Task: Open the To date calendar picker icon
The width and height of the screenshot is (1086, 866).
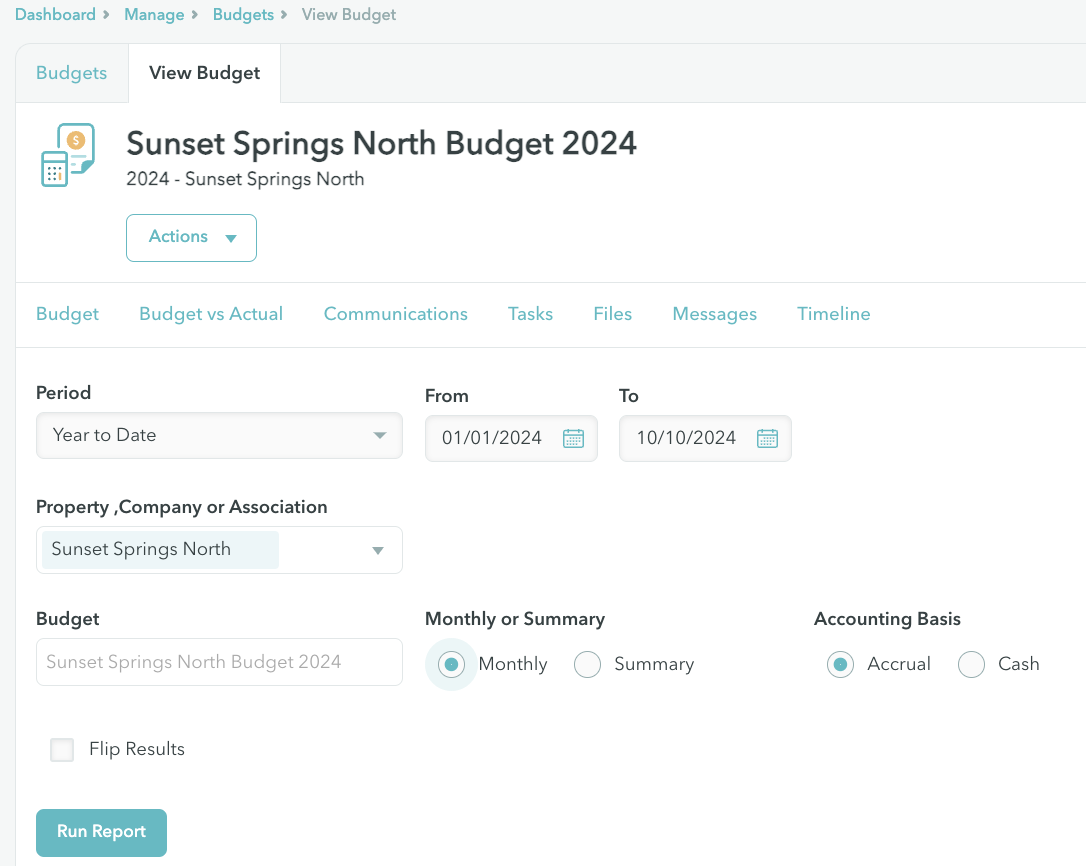Action: (767, 438)
